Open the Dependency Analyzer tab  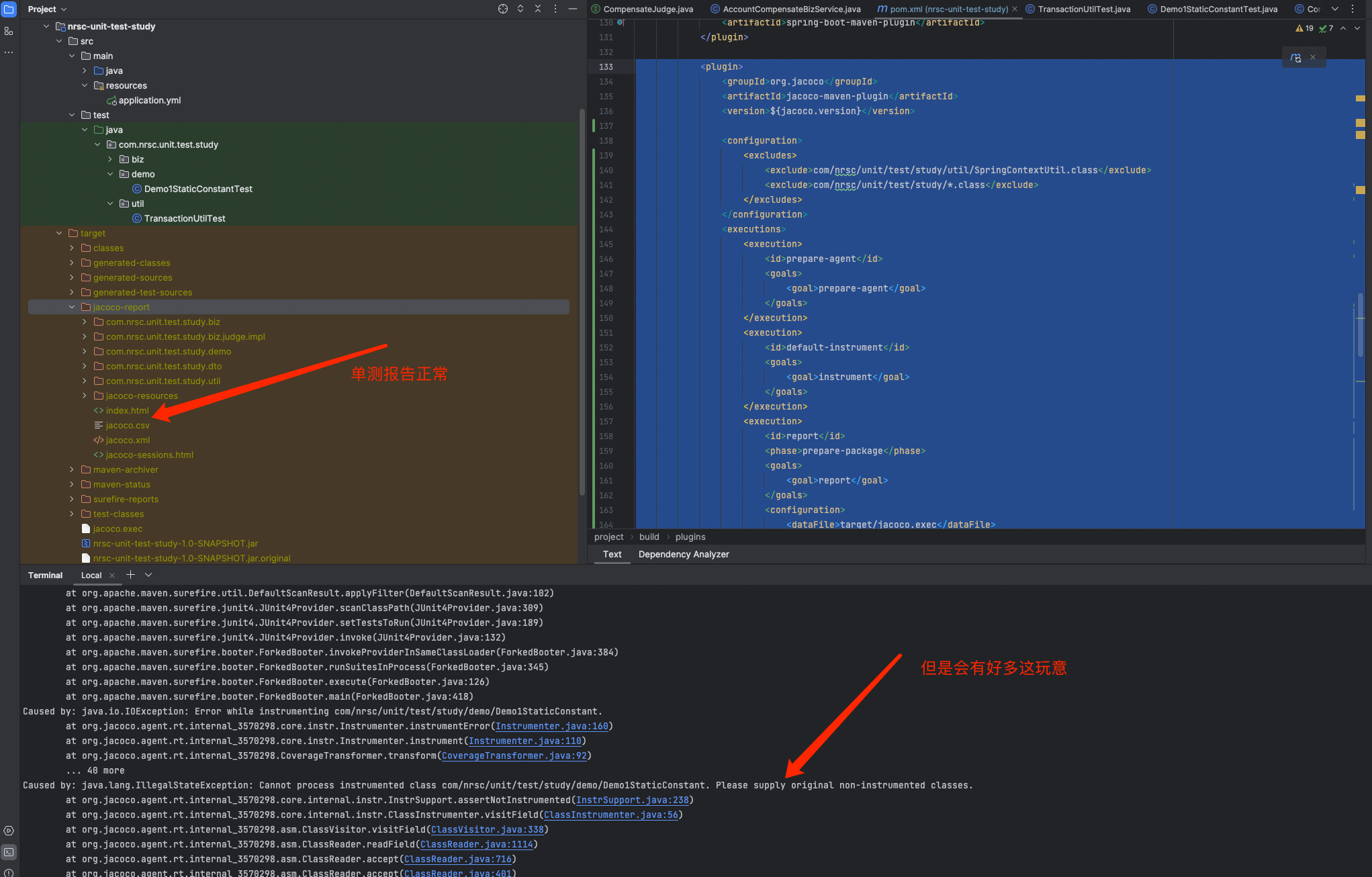(x=683, y=554)
